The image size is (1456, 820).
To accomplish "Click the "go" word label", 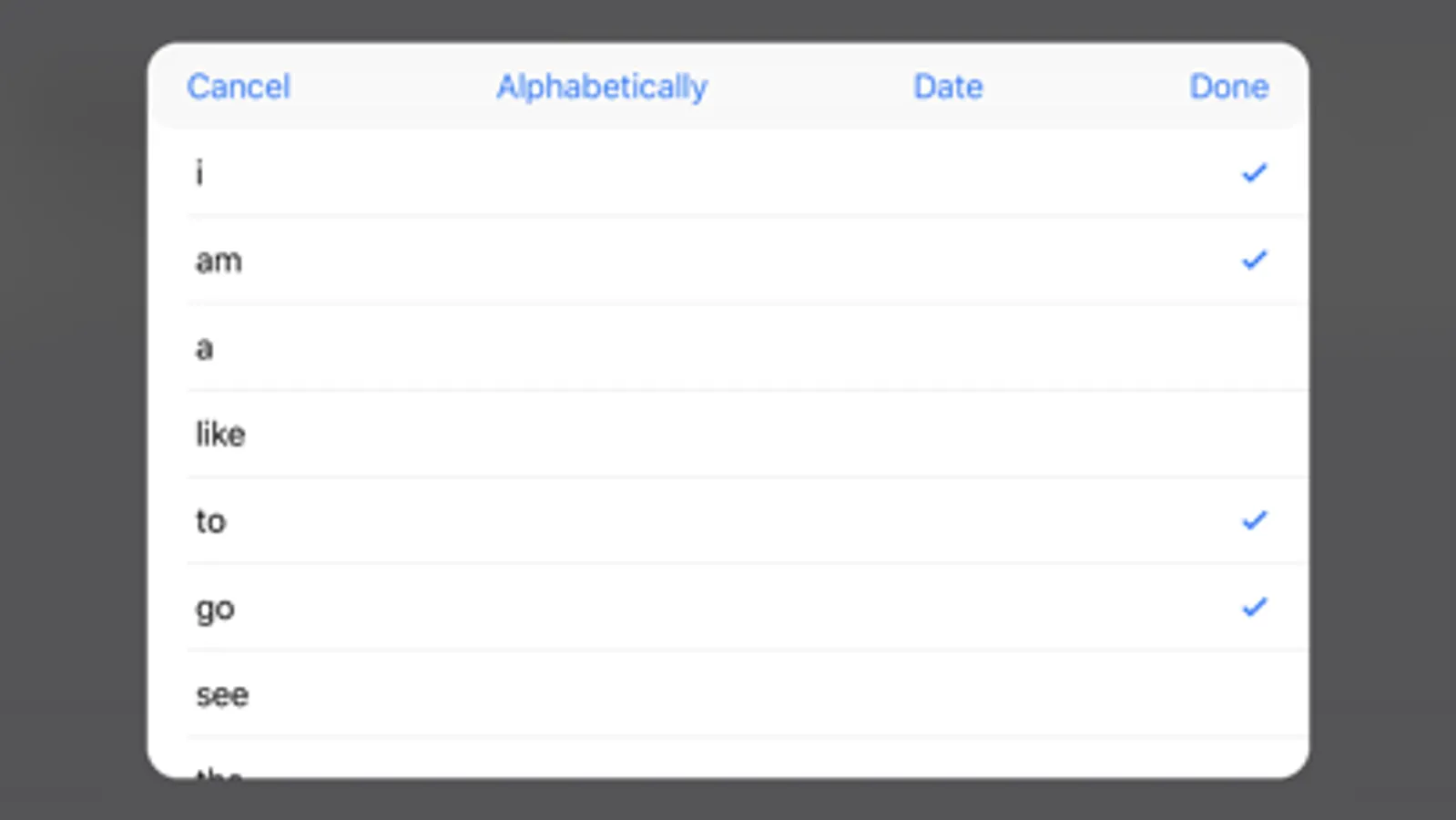I will click(215, 609).
